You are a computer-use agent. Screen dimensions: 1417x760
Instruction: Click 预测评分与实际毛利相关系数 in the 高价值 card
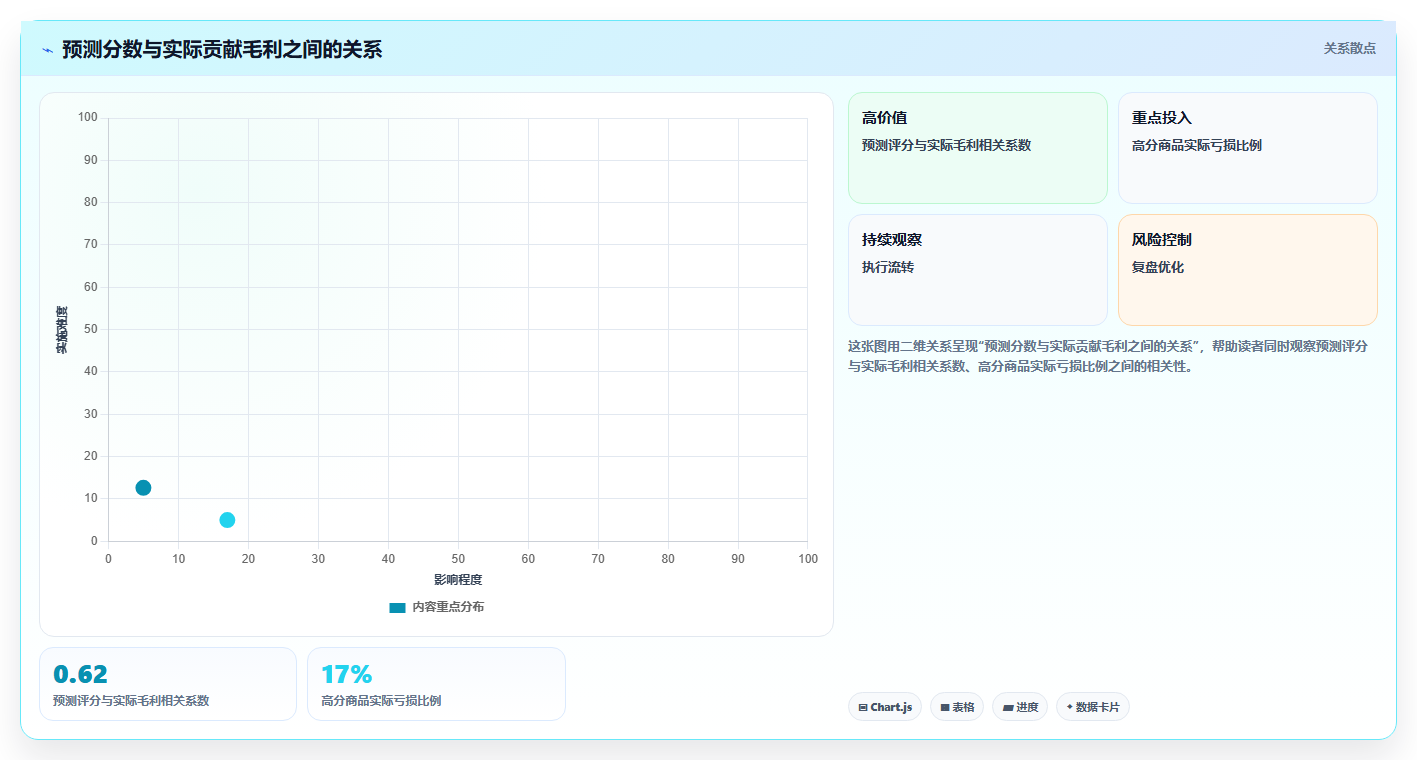pyautogui.click(x=946, y=145)
